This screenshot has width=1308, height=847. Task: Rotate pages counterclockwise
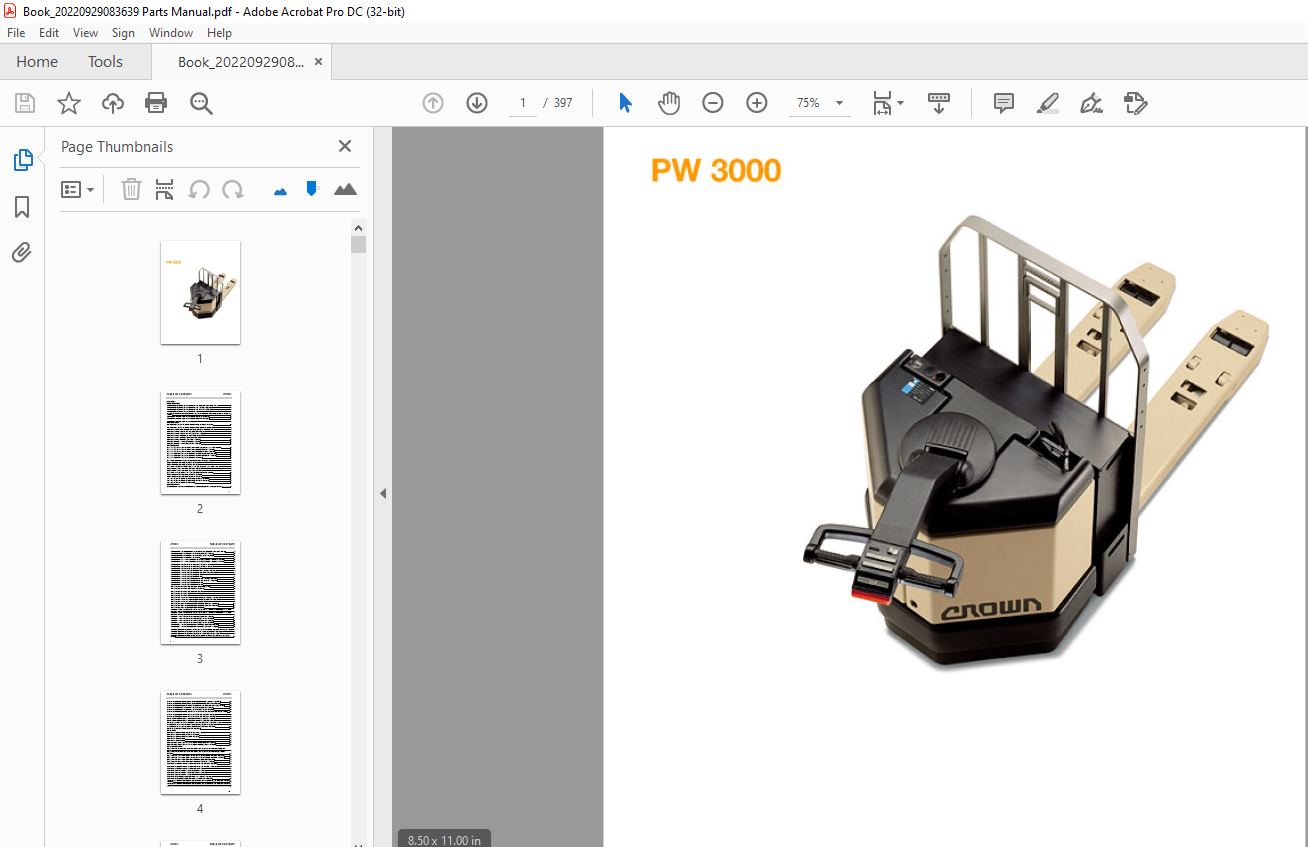point(199,189)
